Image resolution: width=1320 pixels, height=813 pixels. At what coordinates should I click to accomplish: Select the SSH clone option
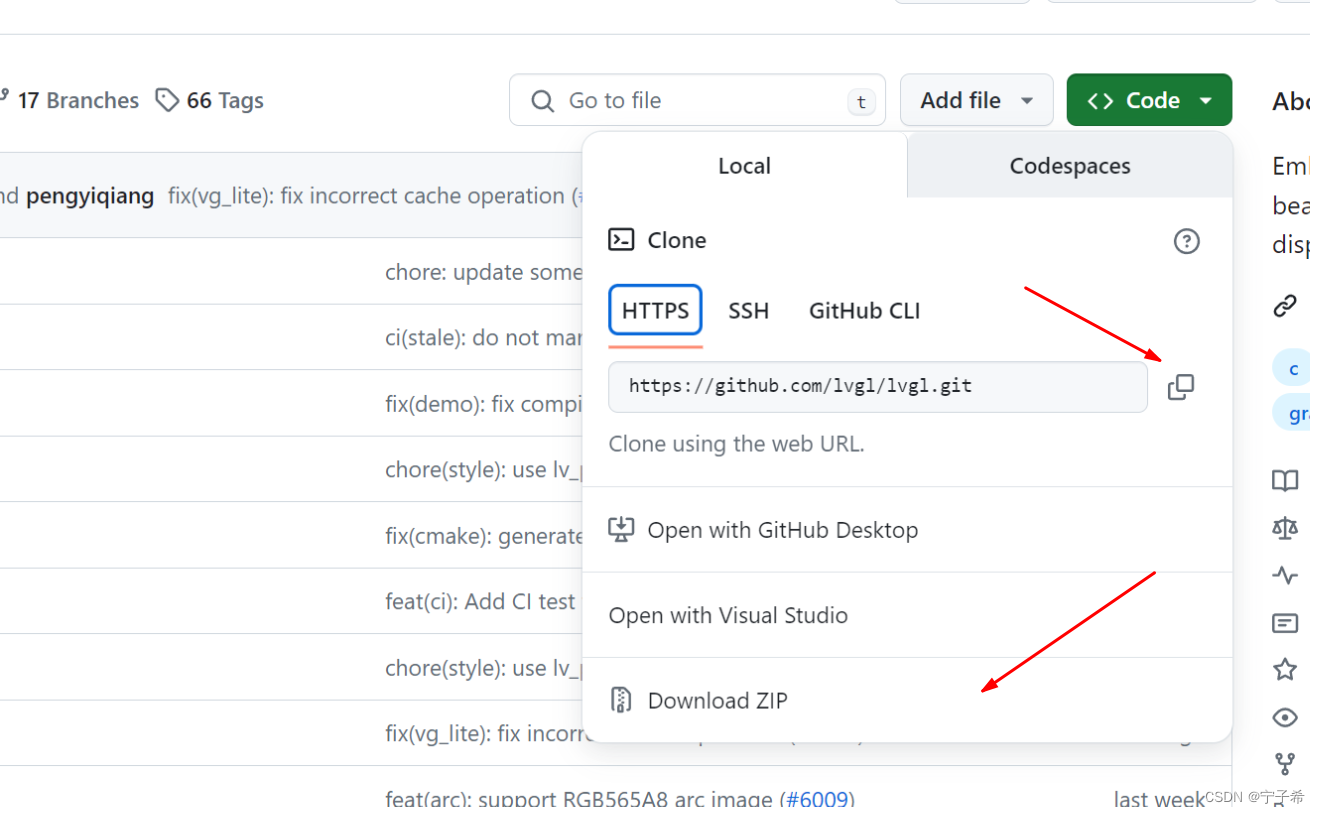pyautogui.click(x=748, y=311)
